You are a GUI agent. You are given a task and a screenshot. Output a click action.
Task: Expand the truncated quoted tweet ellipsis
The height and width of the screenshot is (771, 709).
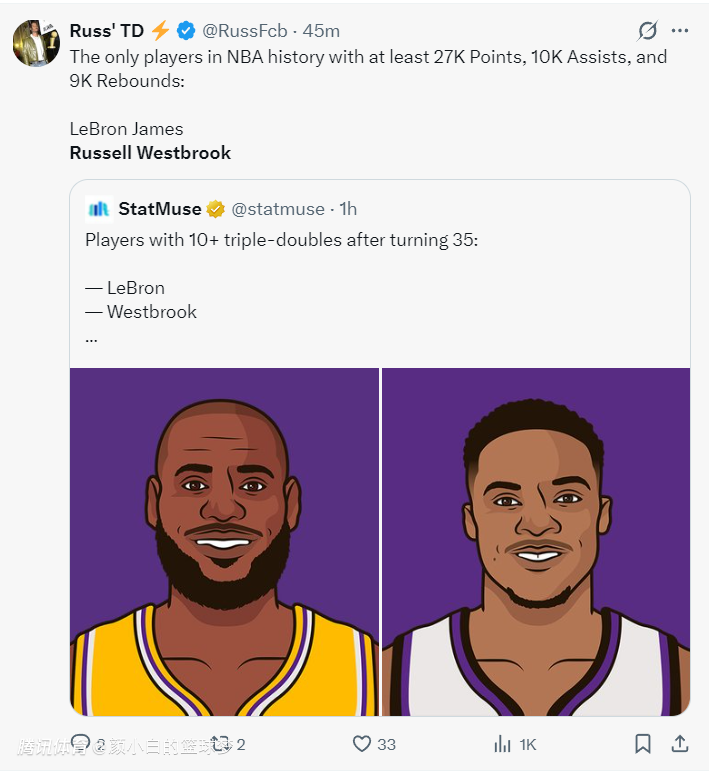click(91, 337)
